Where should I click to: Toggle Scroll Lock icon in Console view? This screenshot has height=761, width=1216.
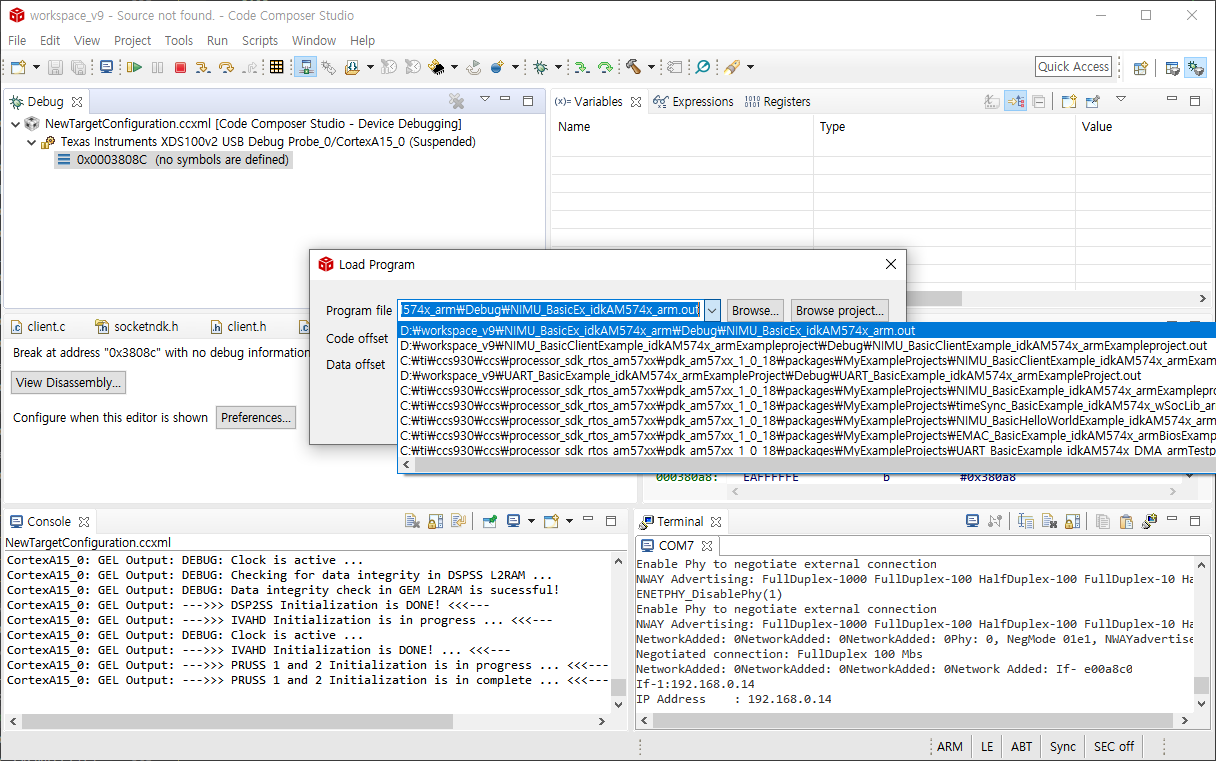click(x=435, y=521)
